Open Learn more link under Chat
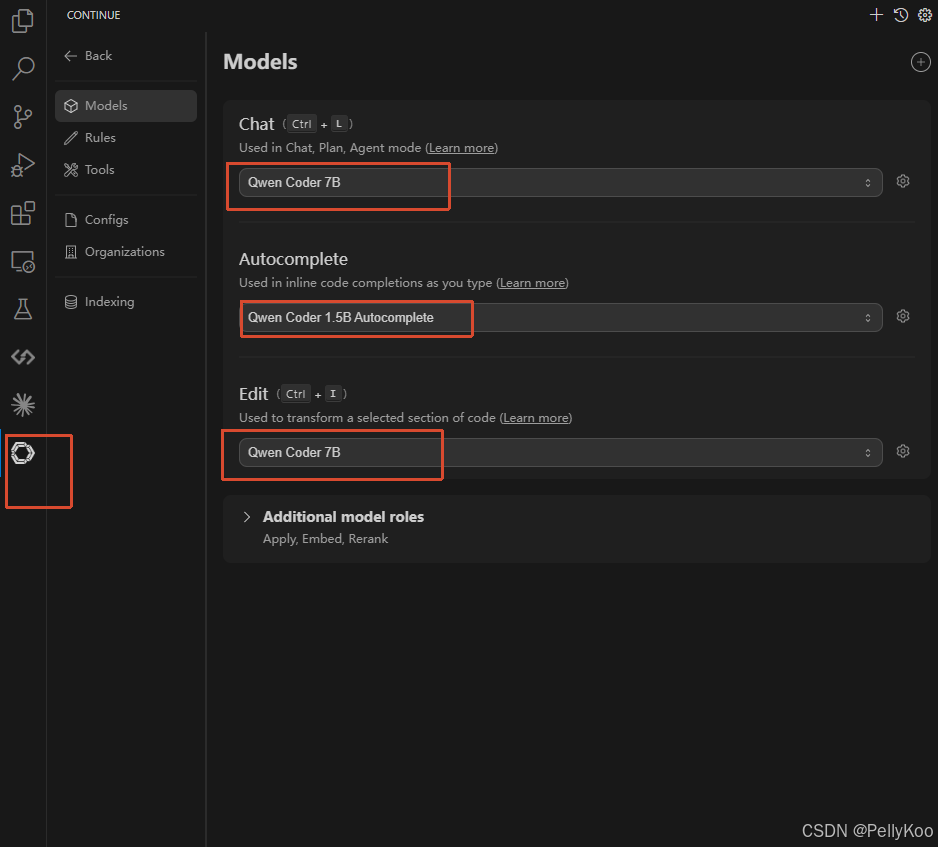The image size is (938, 847). [x=461, y=148]
